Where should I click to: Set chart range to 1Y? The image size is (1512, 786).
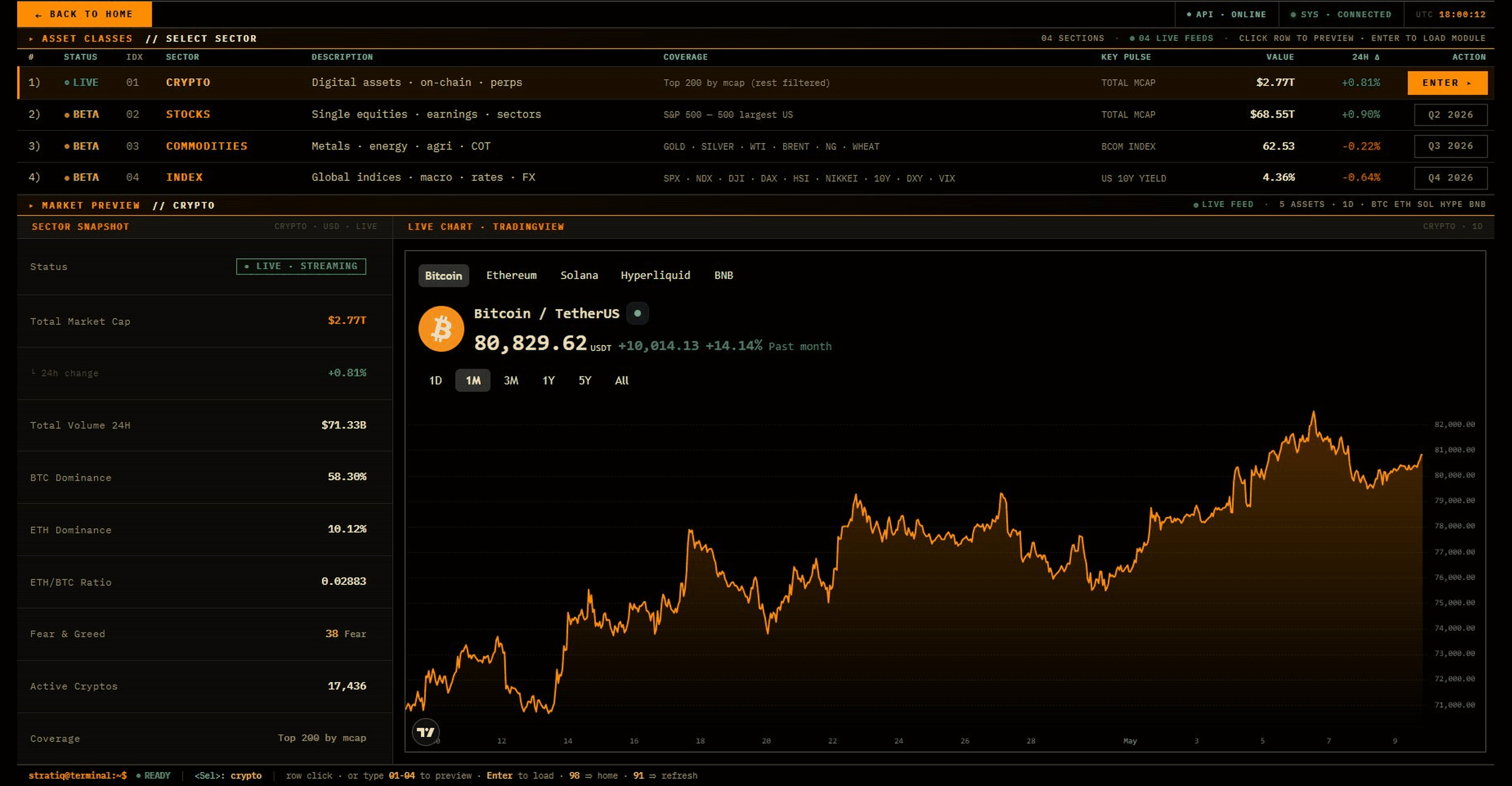click(548, 380)
